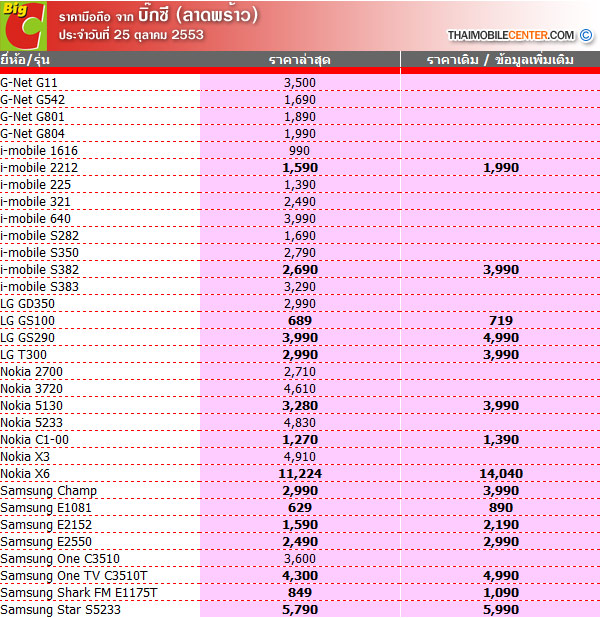Click the 2,190 original price for Samsung E2152

click(501, 525)
